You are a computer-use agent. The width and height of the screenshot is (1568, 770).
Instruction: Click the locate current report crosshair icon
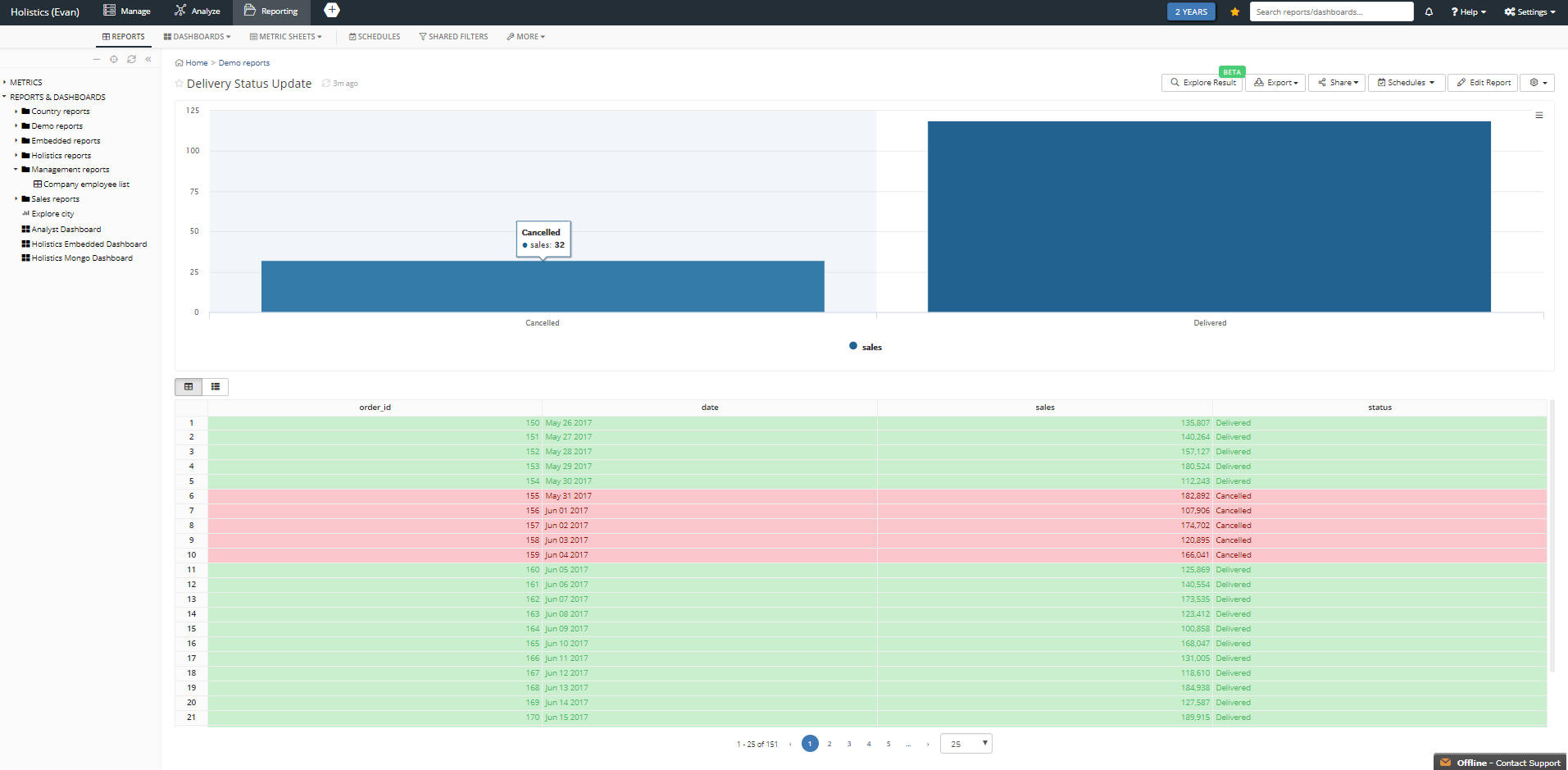point(114,59)
